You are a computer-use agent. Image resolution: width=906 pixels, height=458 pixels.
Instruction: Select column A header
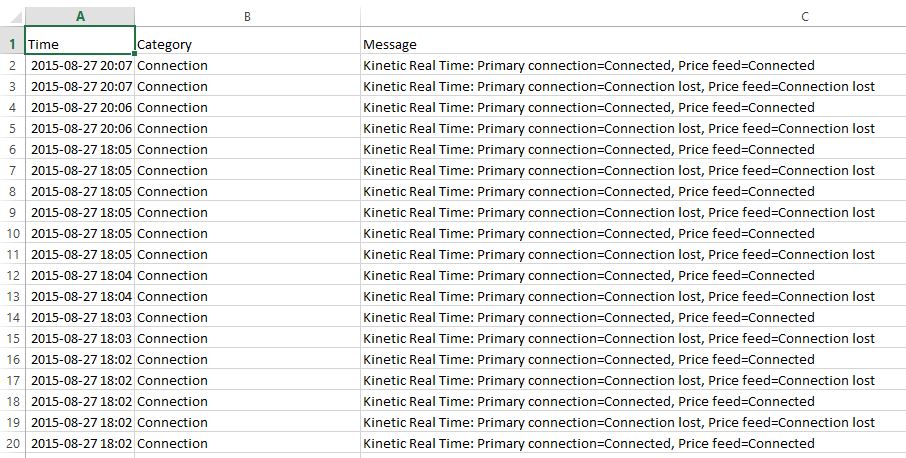click(80, 17)
